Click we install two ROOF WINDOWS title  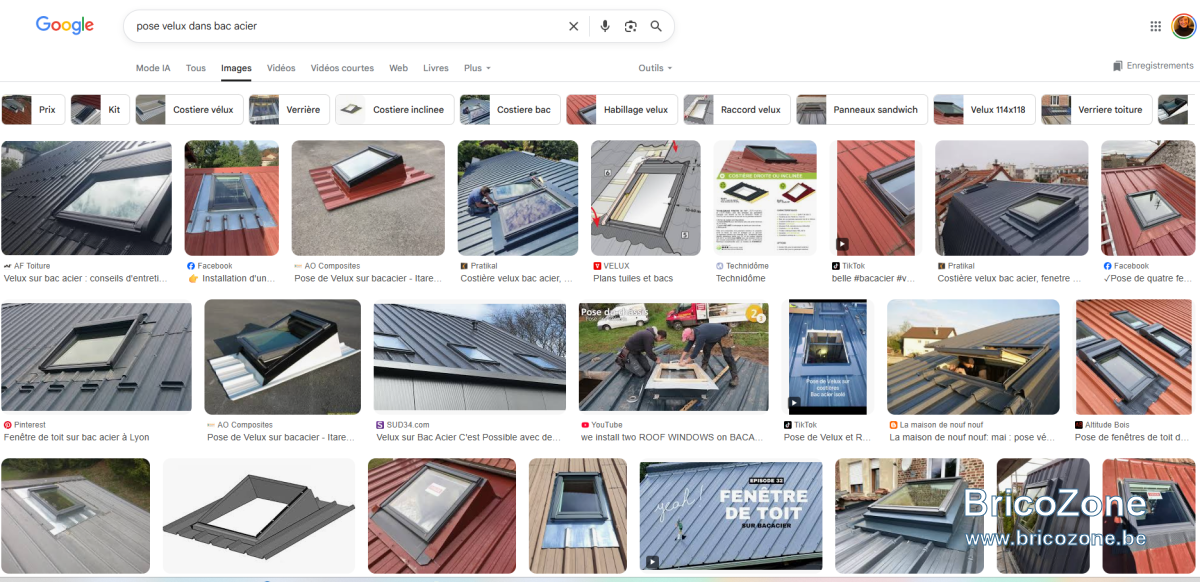coord(674,437)
